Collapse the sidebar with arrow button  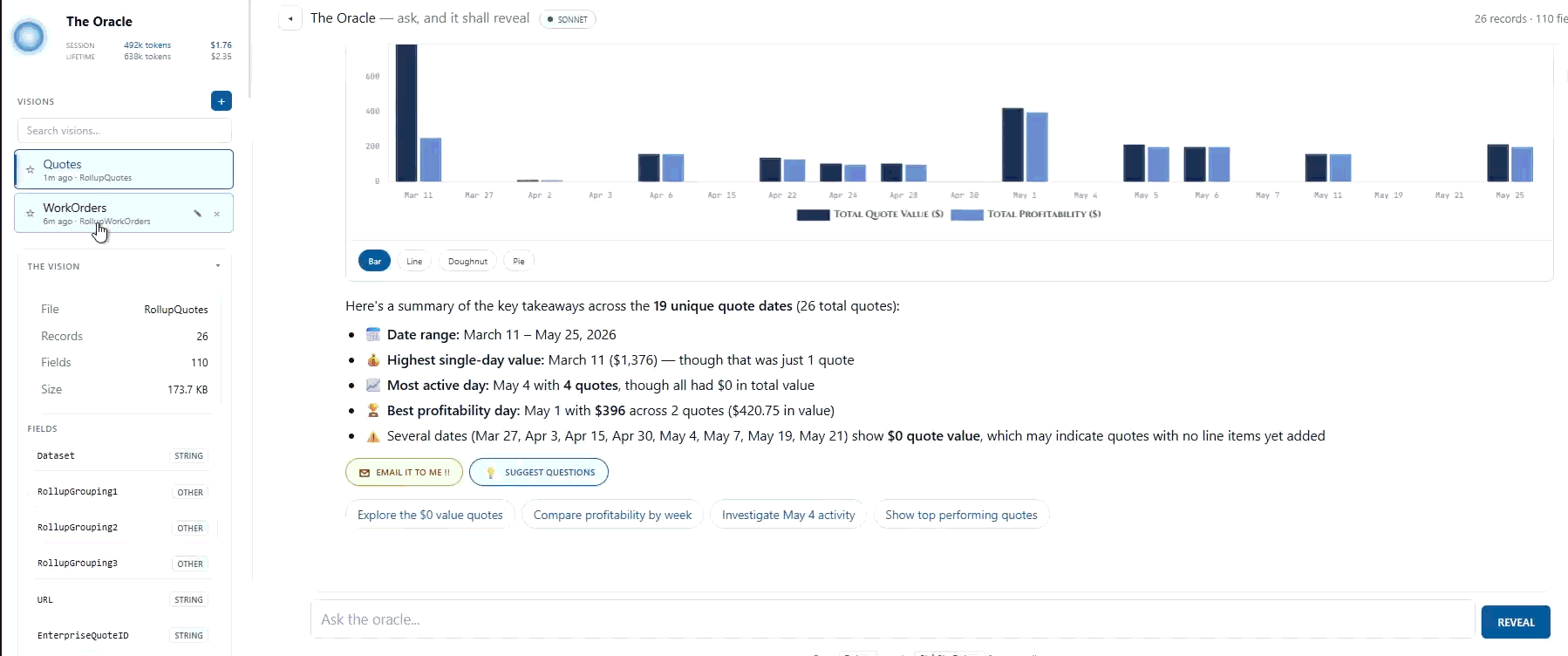[x=290, y=18]
